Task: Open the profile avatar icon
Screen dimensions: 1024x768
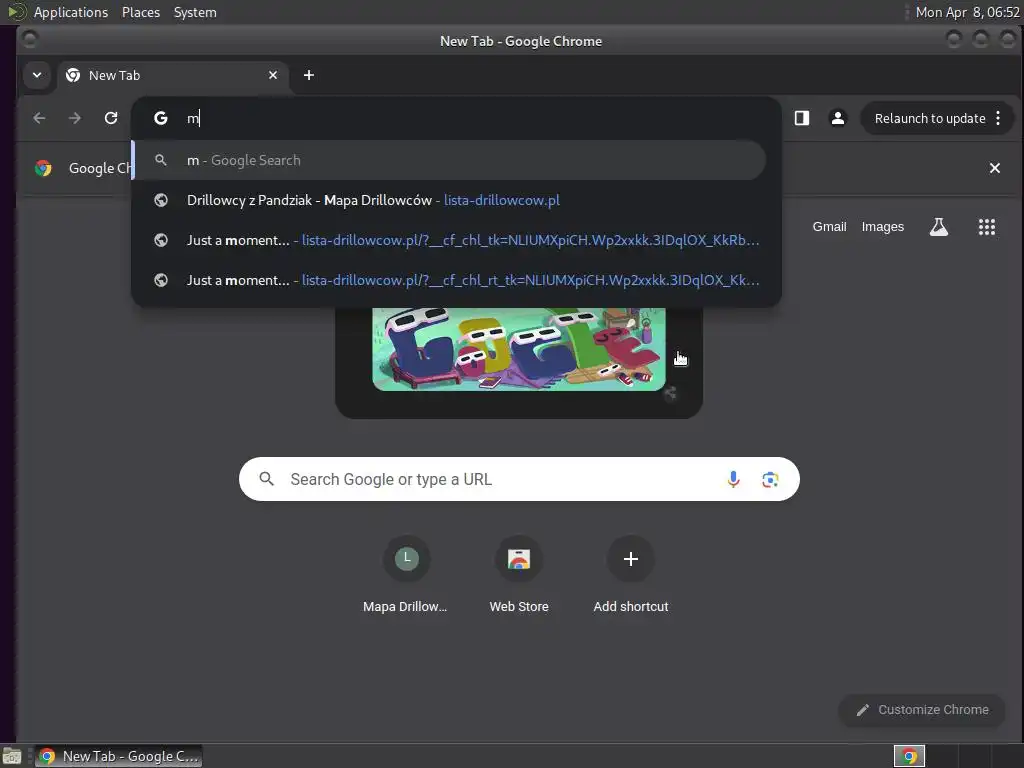Action: [837, 118]
